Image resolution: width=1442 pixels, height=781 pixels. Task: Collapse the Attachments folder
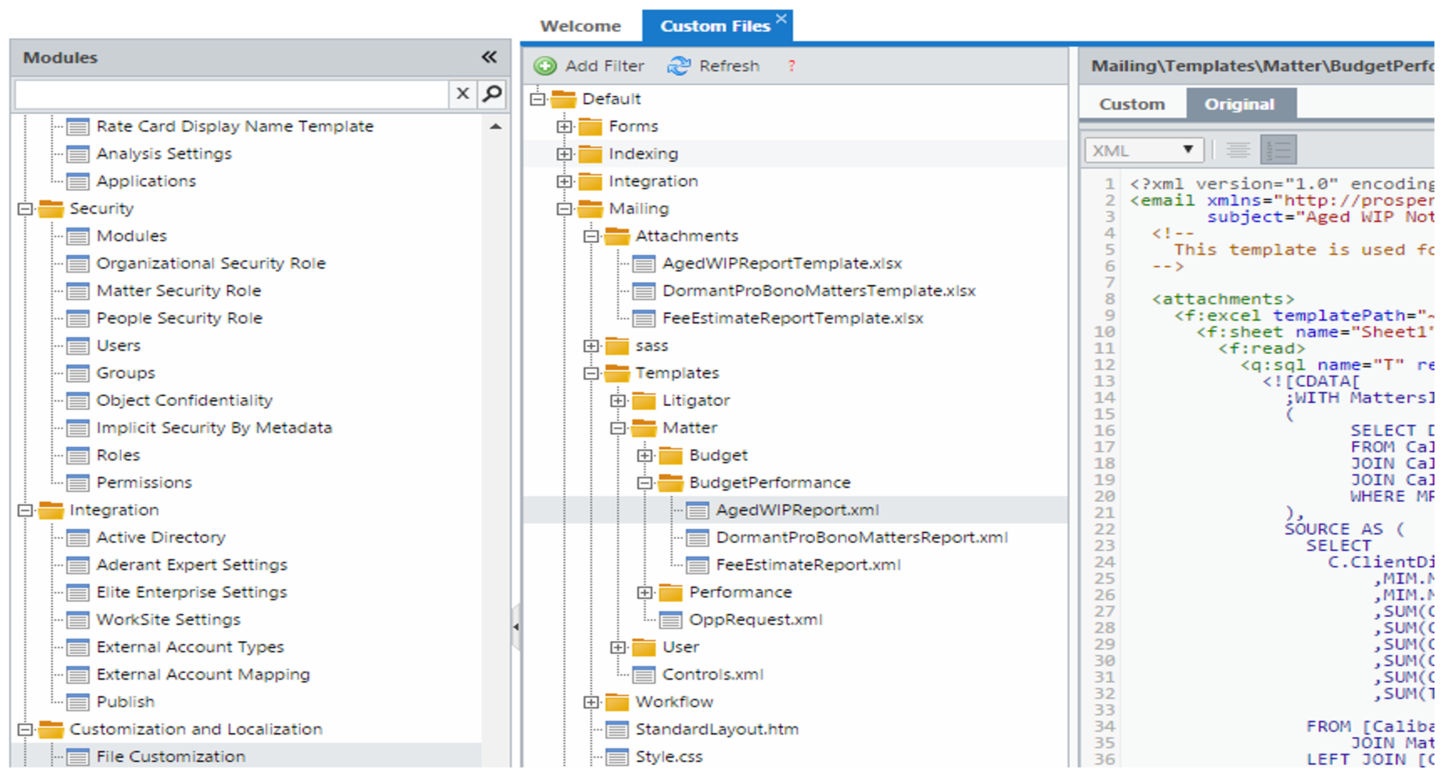pos(592,237)
